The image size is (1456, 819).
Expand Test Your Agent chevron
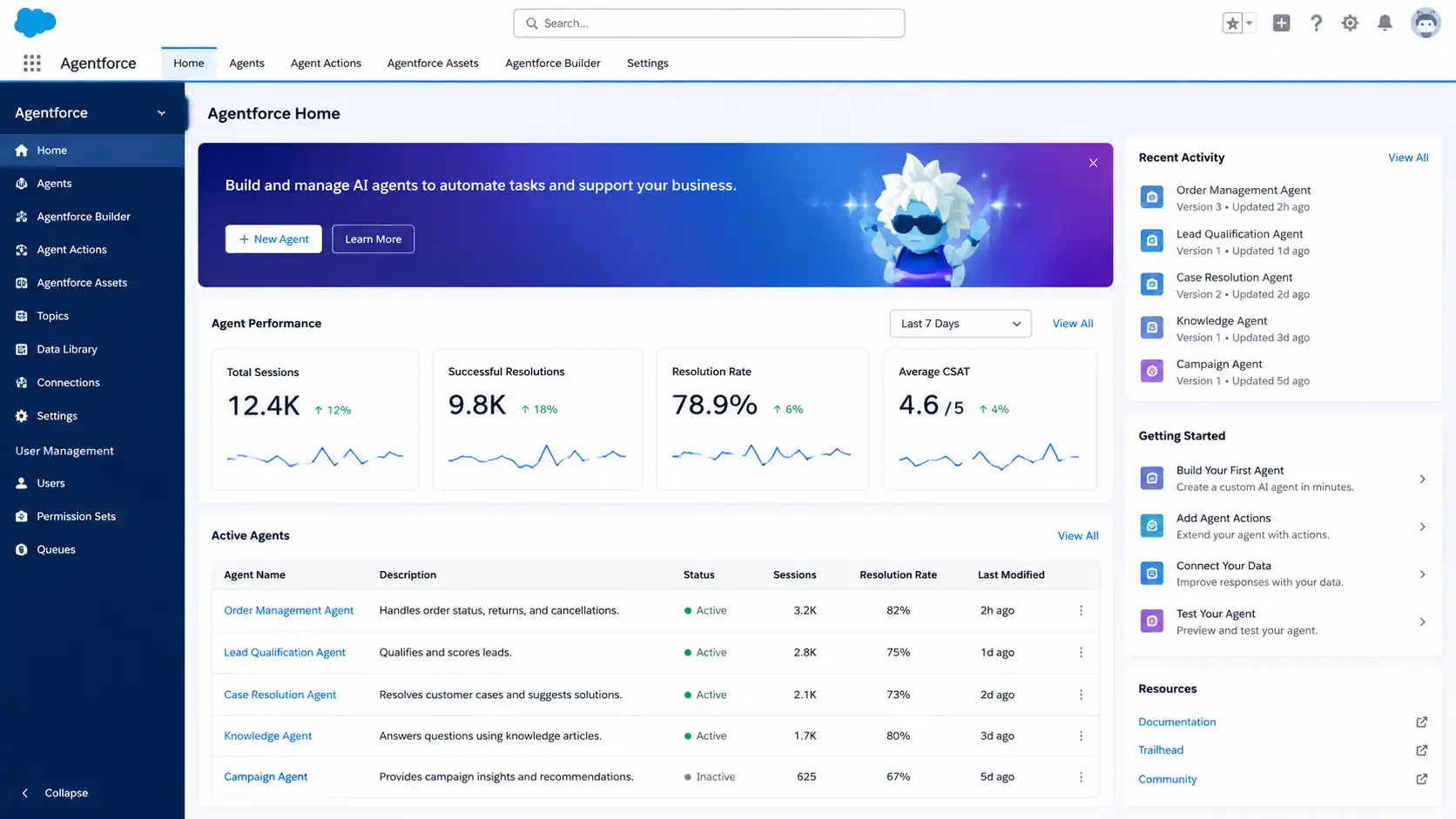pyautogui.click(x=1422, y=621)
